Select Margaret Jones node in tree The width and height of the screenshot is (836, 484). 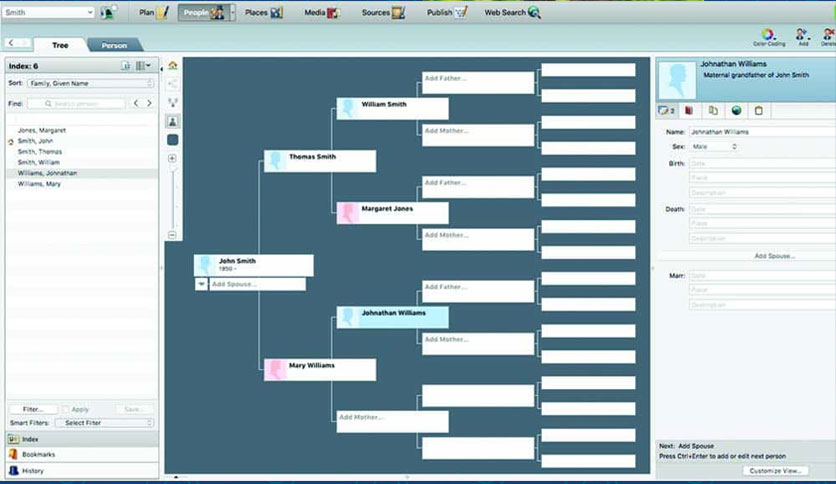pyautogui.click(x=392, y=213)
